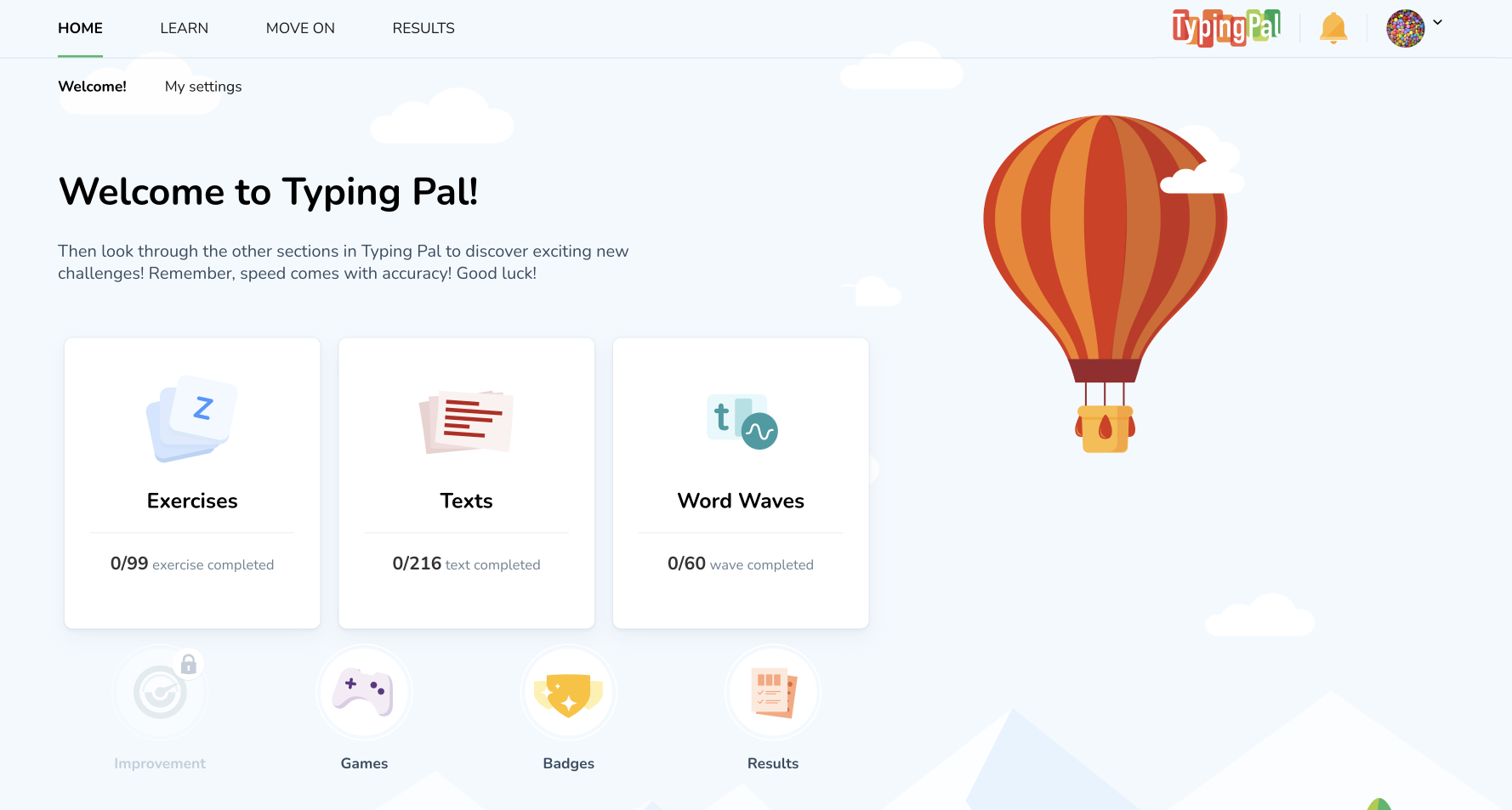This screenshot has height=810, width=1512.
Task: Open the Games controller icon
Action: [364, 692]
